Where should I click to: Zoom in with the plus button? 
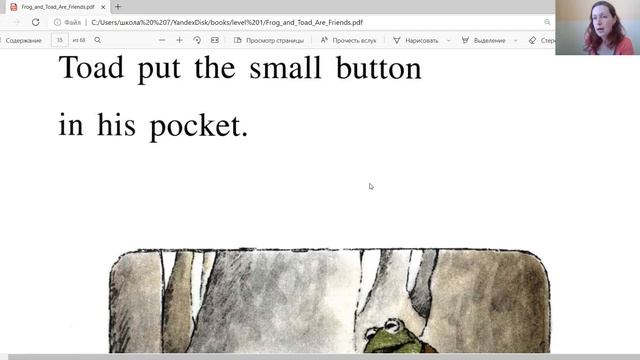tap(179, 40)
